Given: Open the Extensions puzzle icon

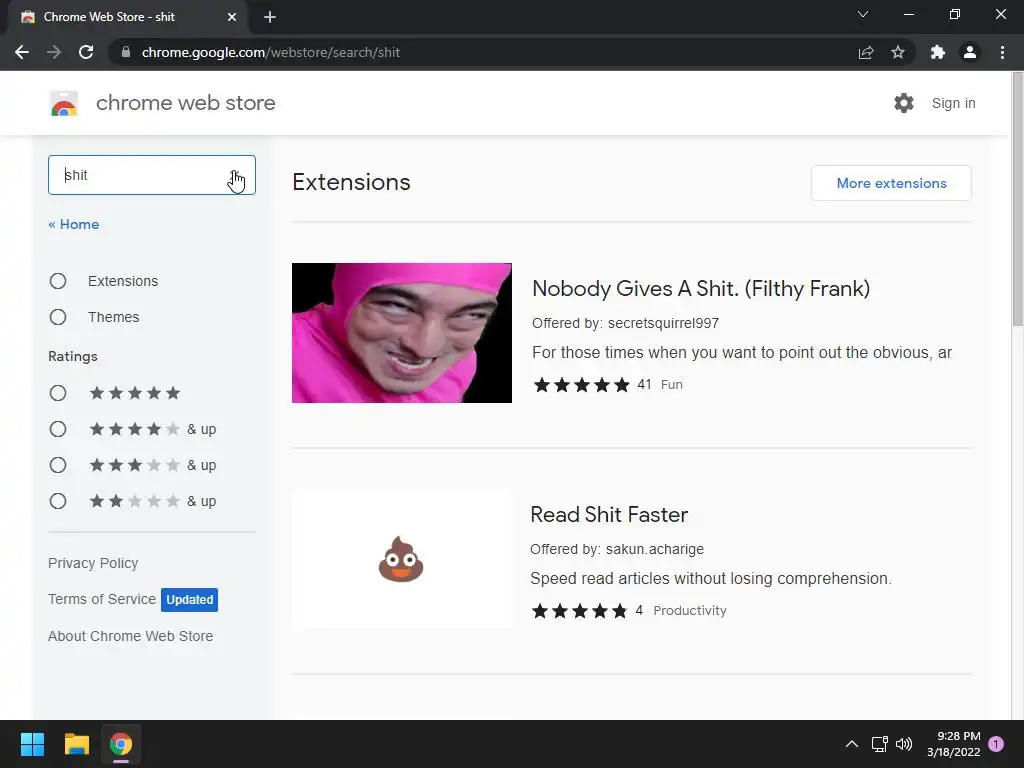Looking at the screenshot, I should pos(938,52).
